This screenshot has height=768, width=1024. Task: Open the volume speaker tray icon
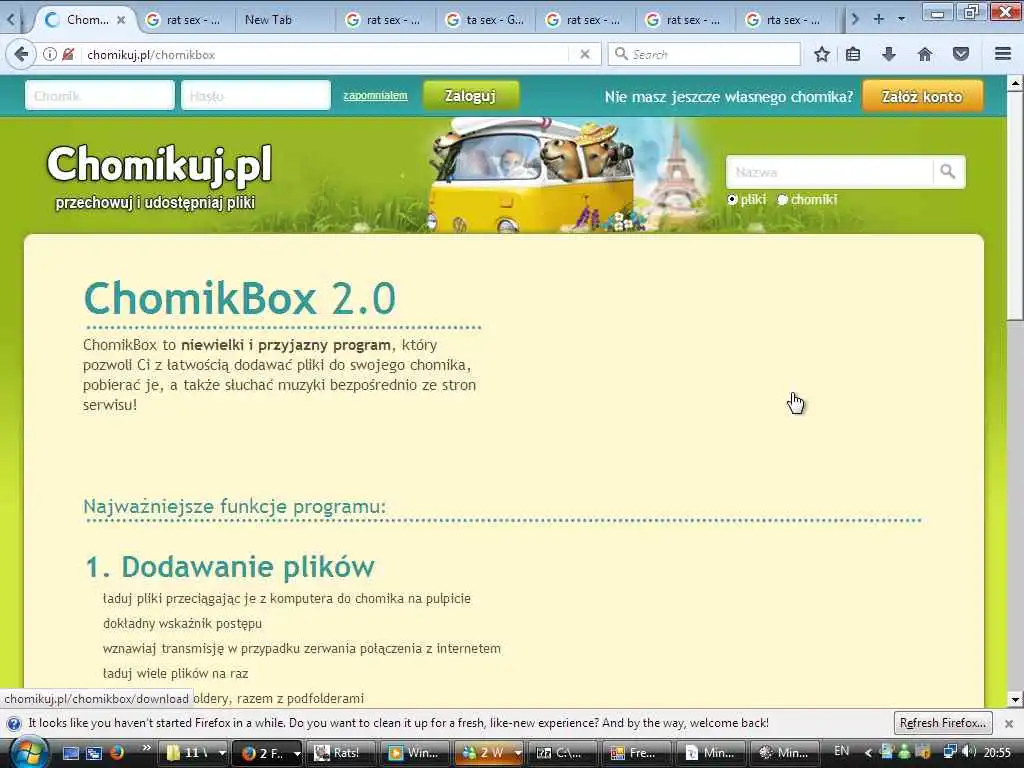coord(969,752)
